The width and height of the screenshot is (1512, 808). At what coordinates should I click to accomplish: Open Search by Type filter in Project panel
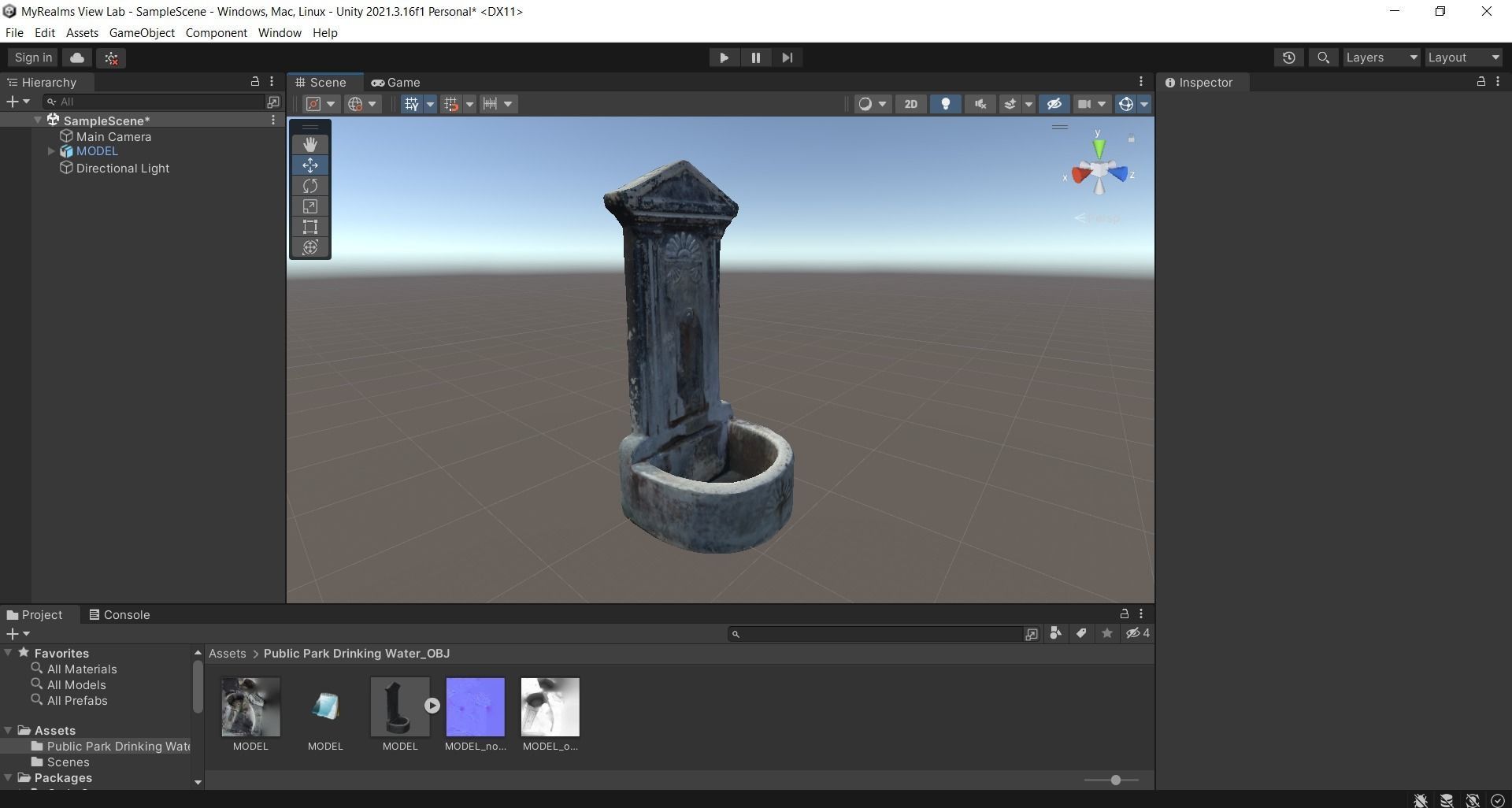[1055, 633]
